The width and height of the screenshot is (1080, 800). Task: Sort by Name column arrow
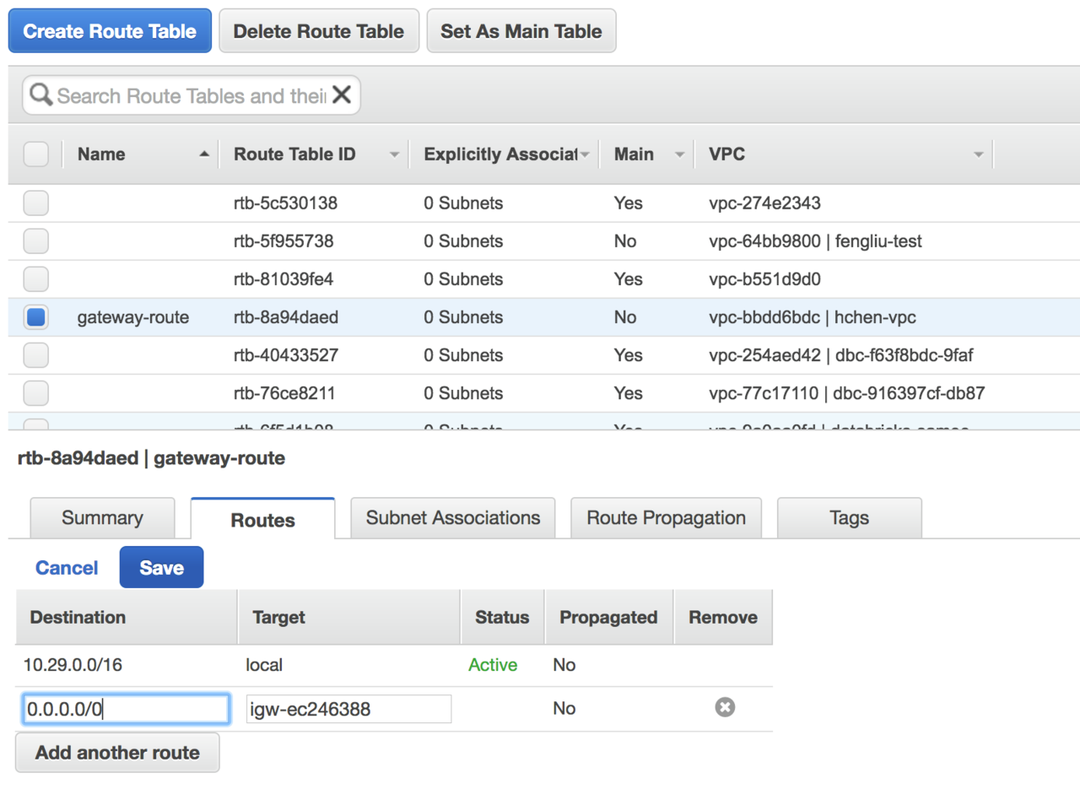click(204, 155)
